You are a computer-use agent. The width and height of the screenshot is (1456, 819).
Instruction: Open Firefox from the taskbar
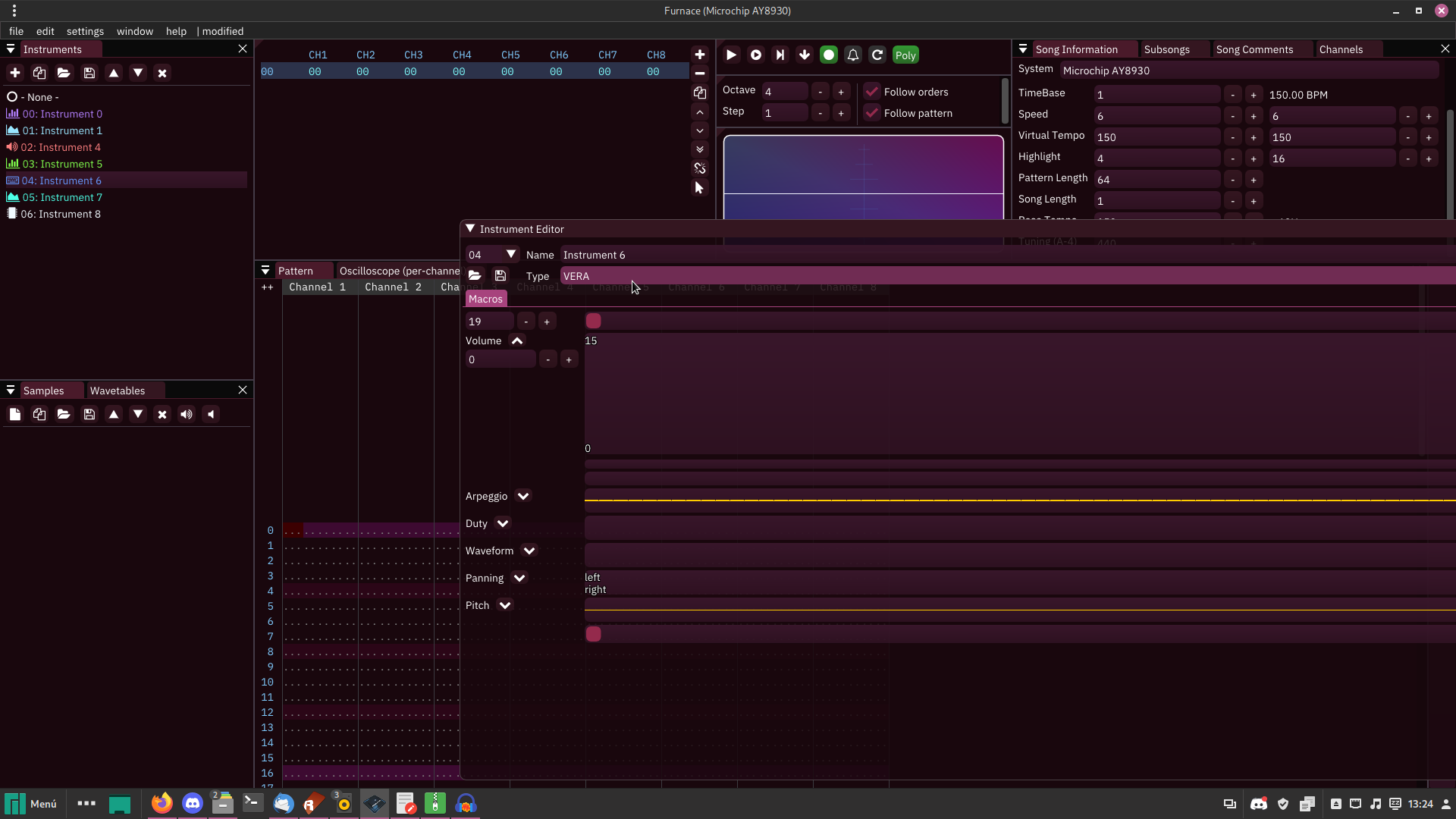click(x=162, y=804)
